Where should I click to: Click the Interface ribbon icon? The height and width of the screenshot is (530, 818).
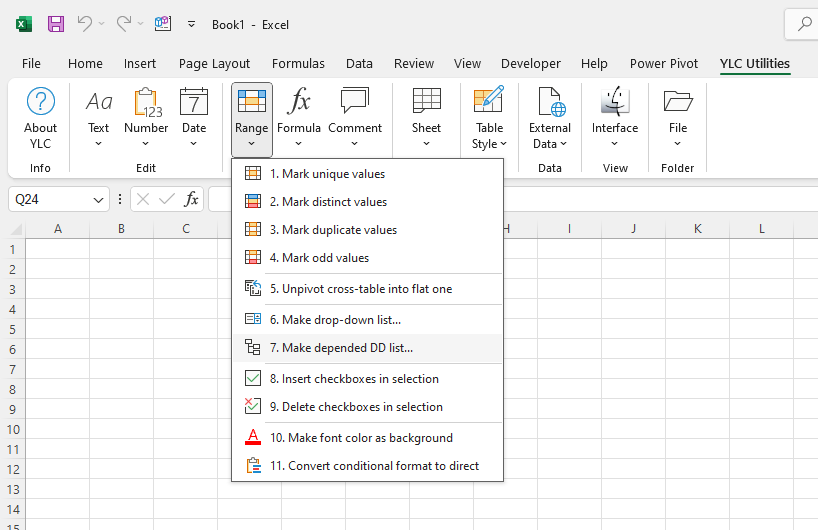tap(614, 102)
